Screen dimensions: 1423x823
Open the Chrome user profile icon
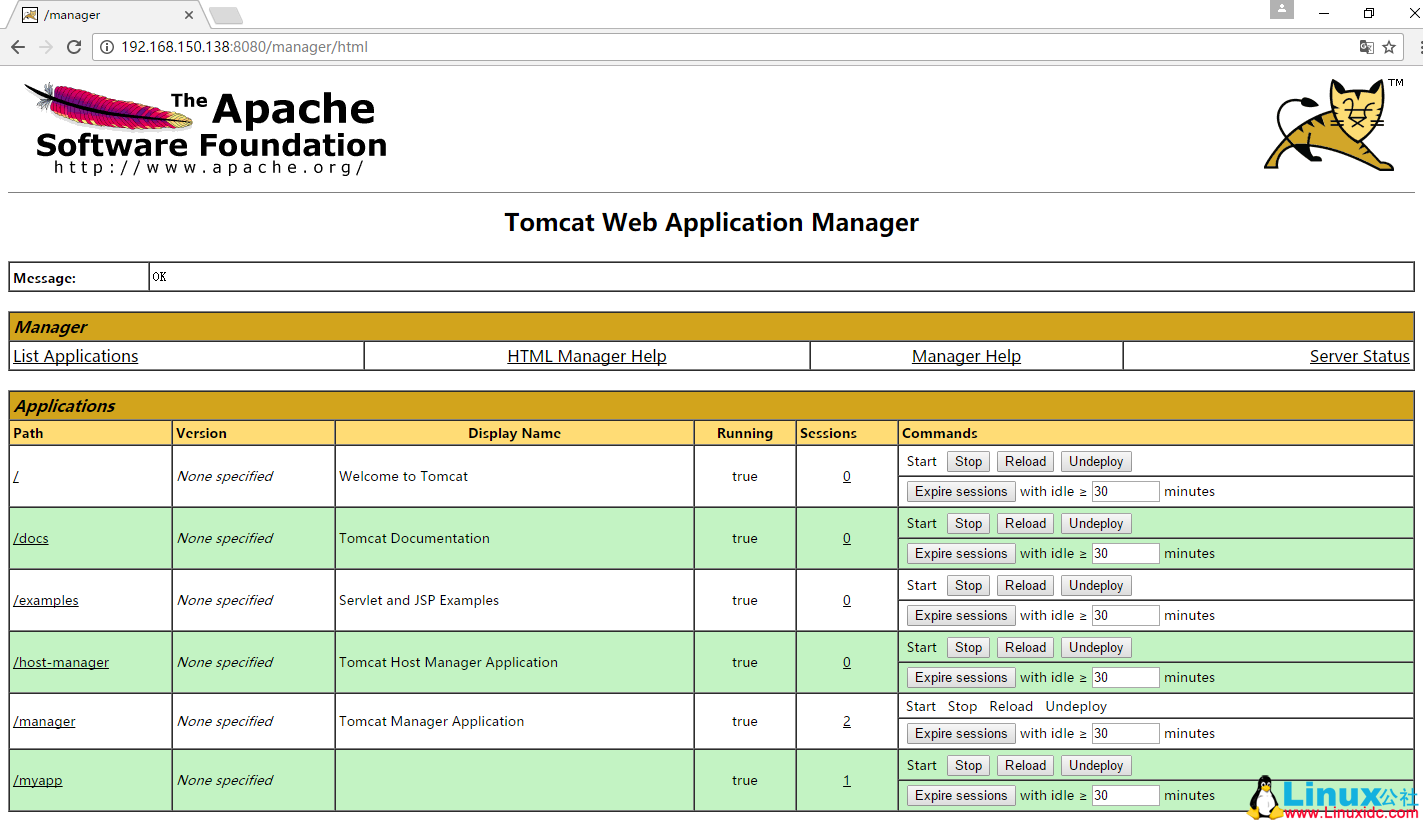[x=1282, y=10]
